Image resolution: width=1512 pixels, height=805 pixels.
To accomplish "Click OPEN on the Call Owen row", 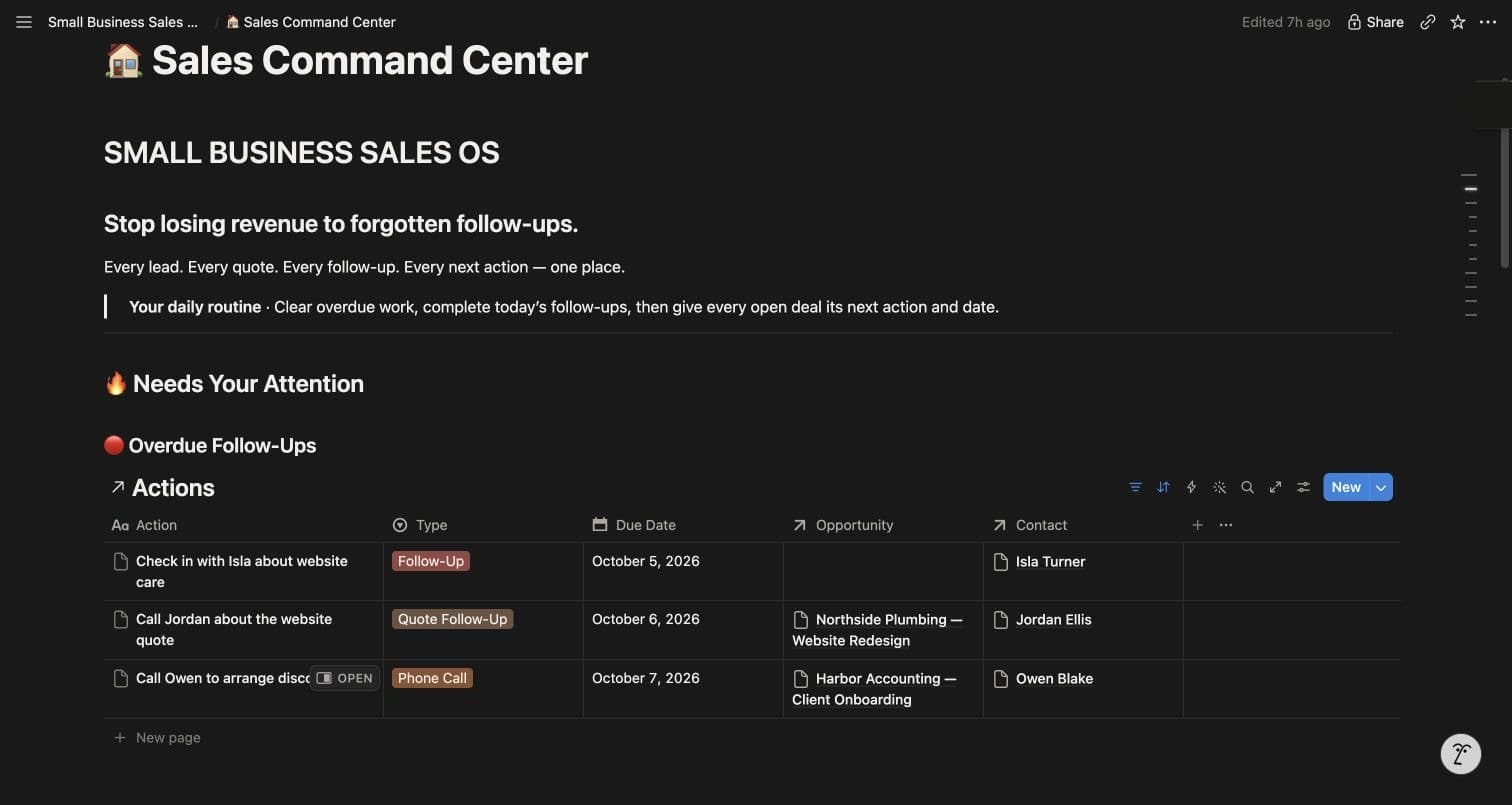I will [x=345, y=678].
